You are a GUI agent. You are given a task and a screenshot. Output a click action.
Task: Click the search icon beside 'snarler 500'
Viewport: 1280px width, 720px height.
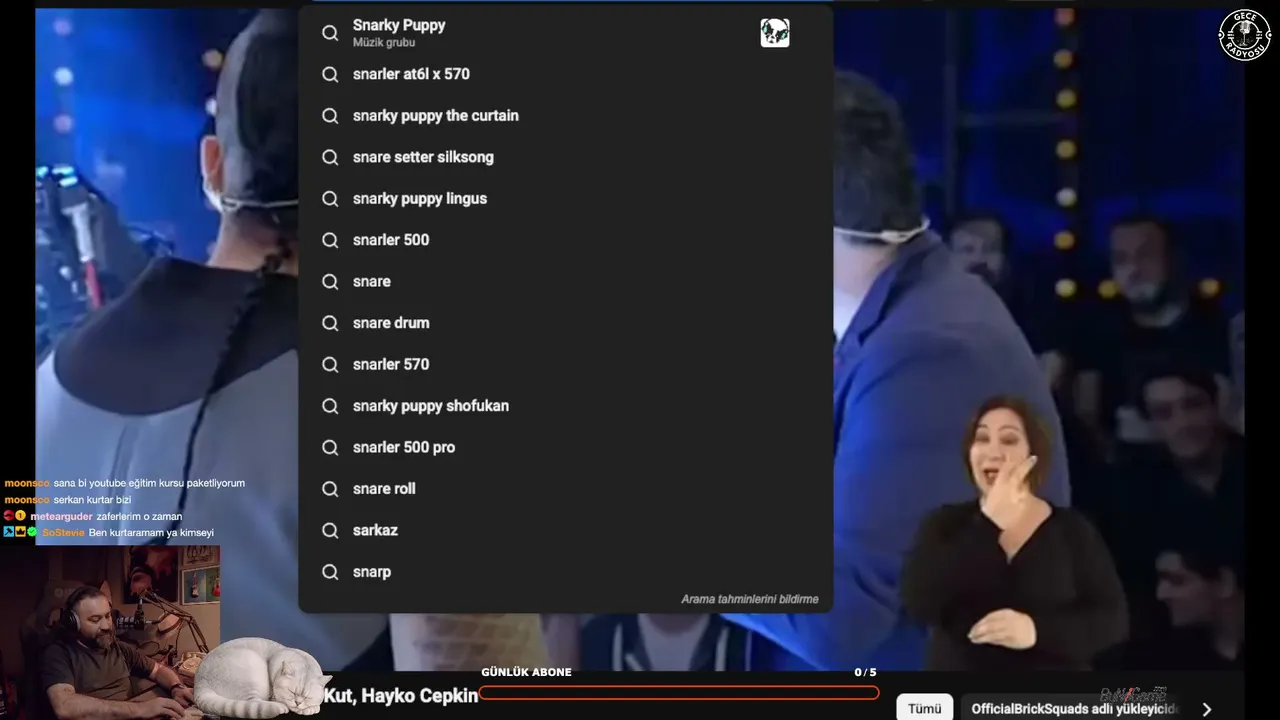coord(330,240)
